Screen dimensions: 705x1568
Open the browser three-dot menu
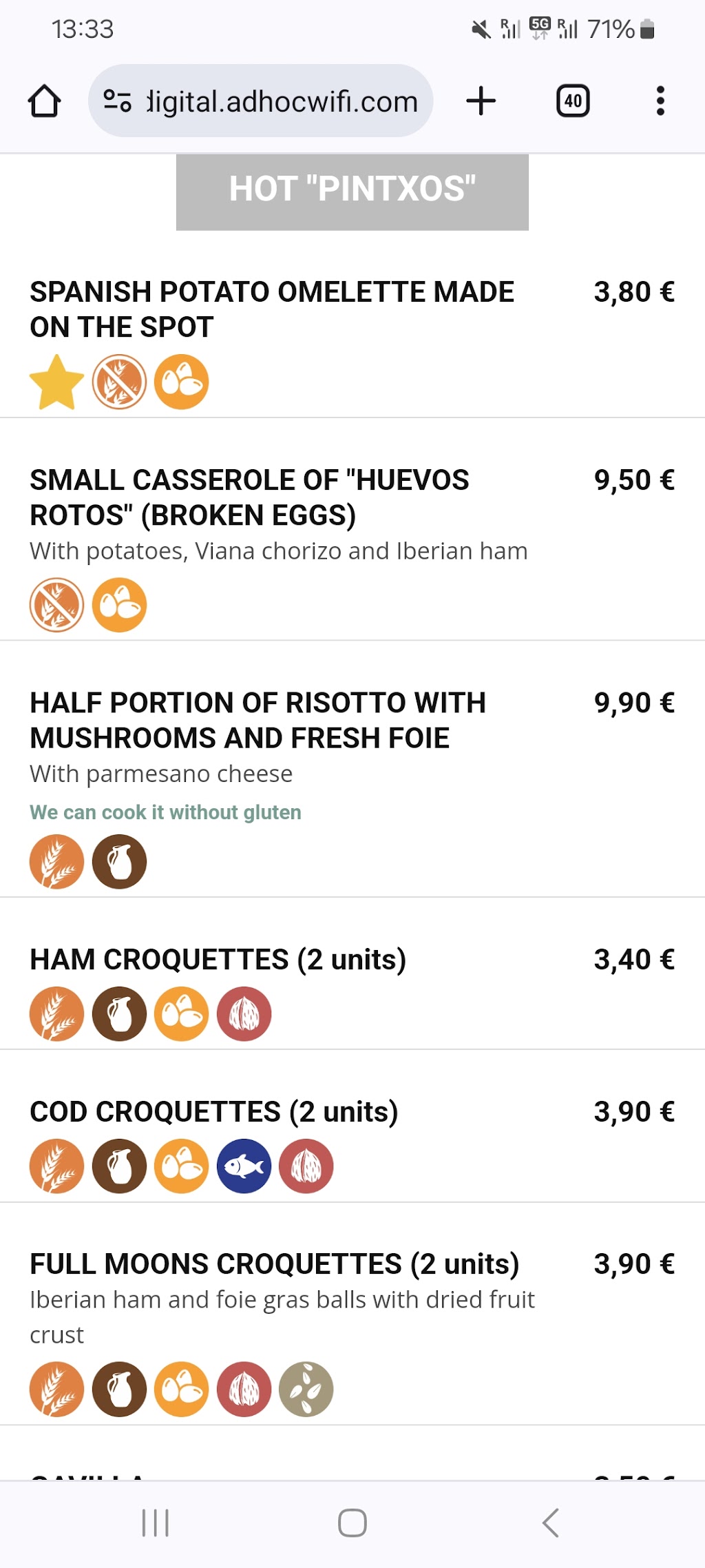pyautogui.click(x=660, y=101)
